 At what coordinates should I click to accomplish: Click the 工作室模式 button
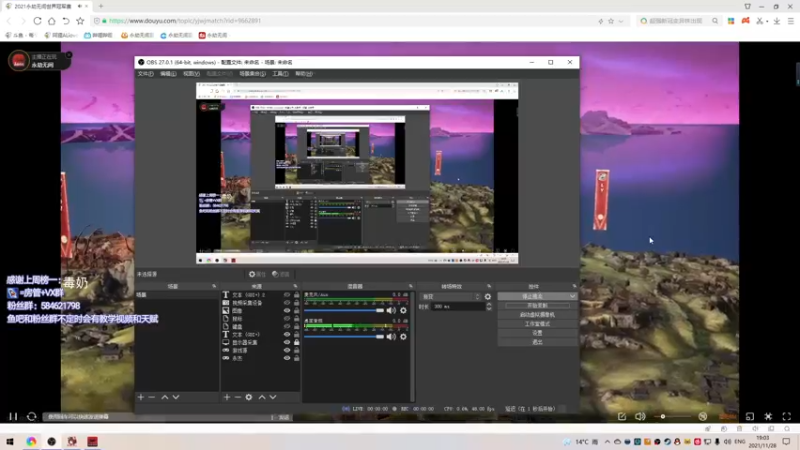(x=537, y=324)
